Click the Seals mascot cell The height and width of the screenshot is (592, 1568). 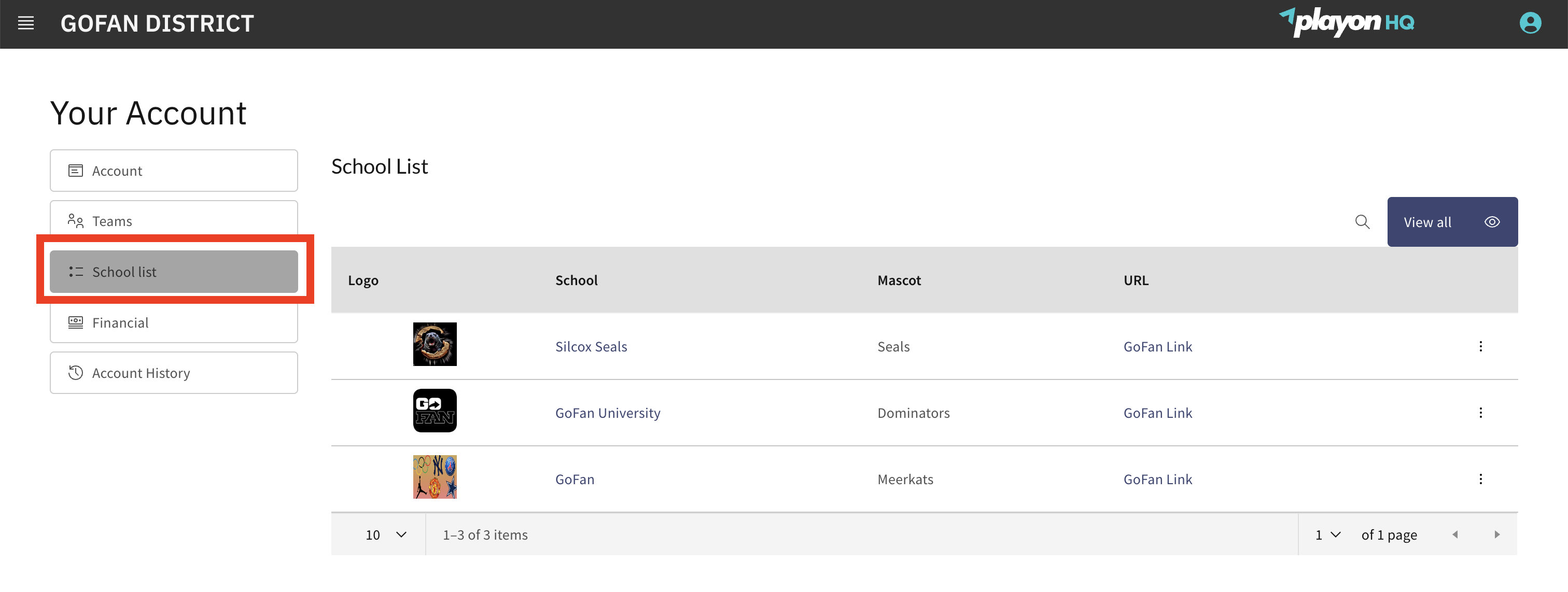(893, 347)
